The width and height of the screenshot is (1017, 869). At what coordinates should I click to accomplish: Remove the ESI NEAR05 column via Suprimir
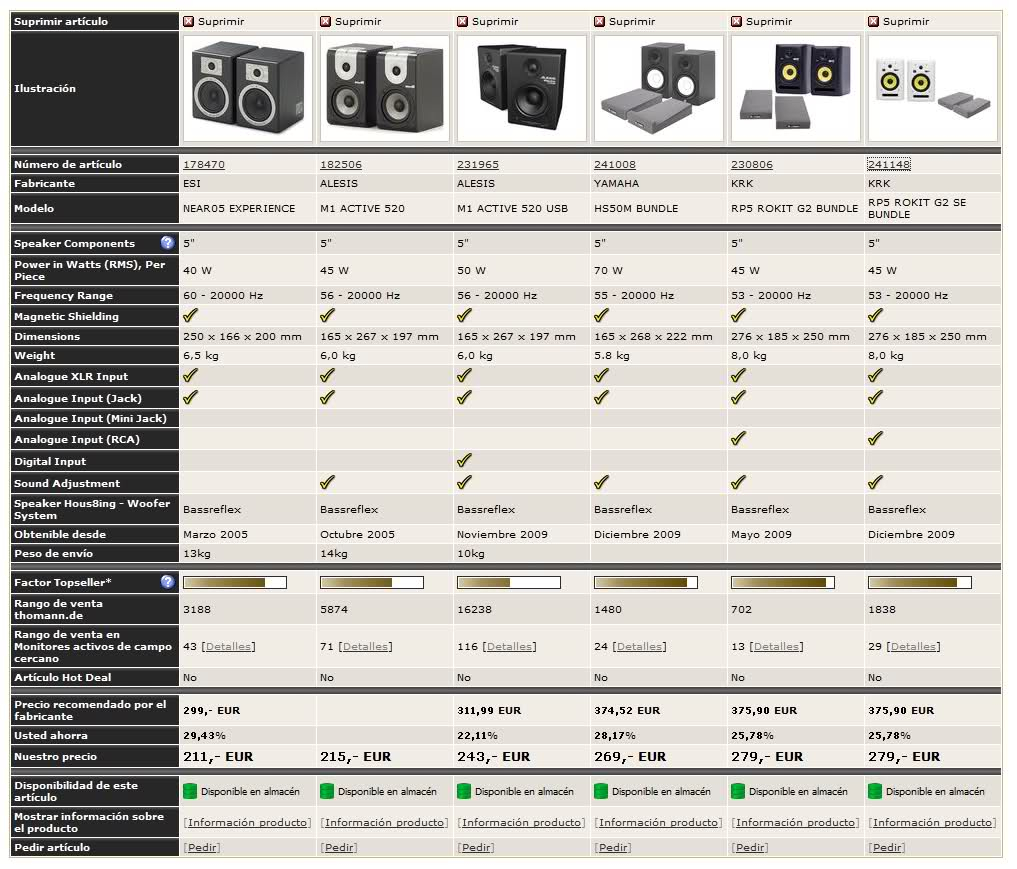(x=213, y=21)
